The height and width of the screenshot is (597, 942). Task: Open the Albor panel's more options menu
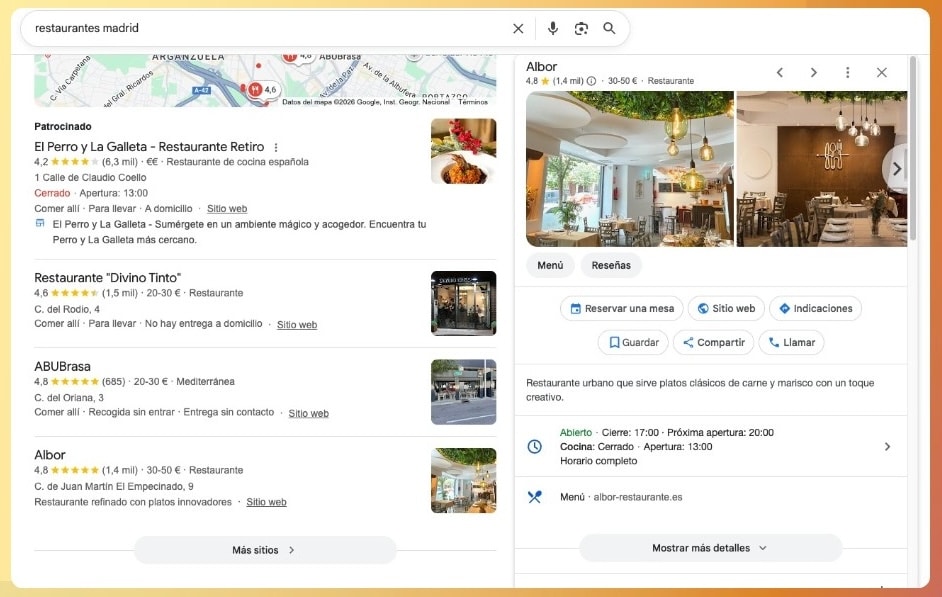[x=848, y=73]
